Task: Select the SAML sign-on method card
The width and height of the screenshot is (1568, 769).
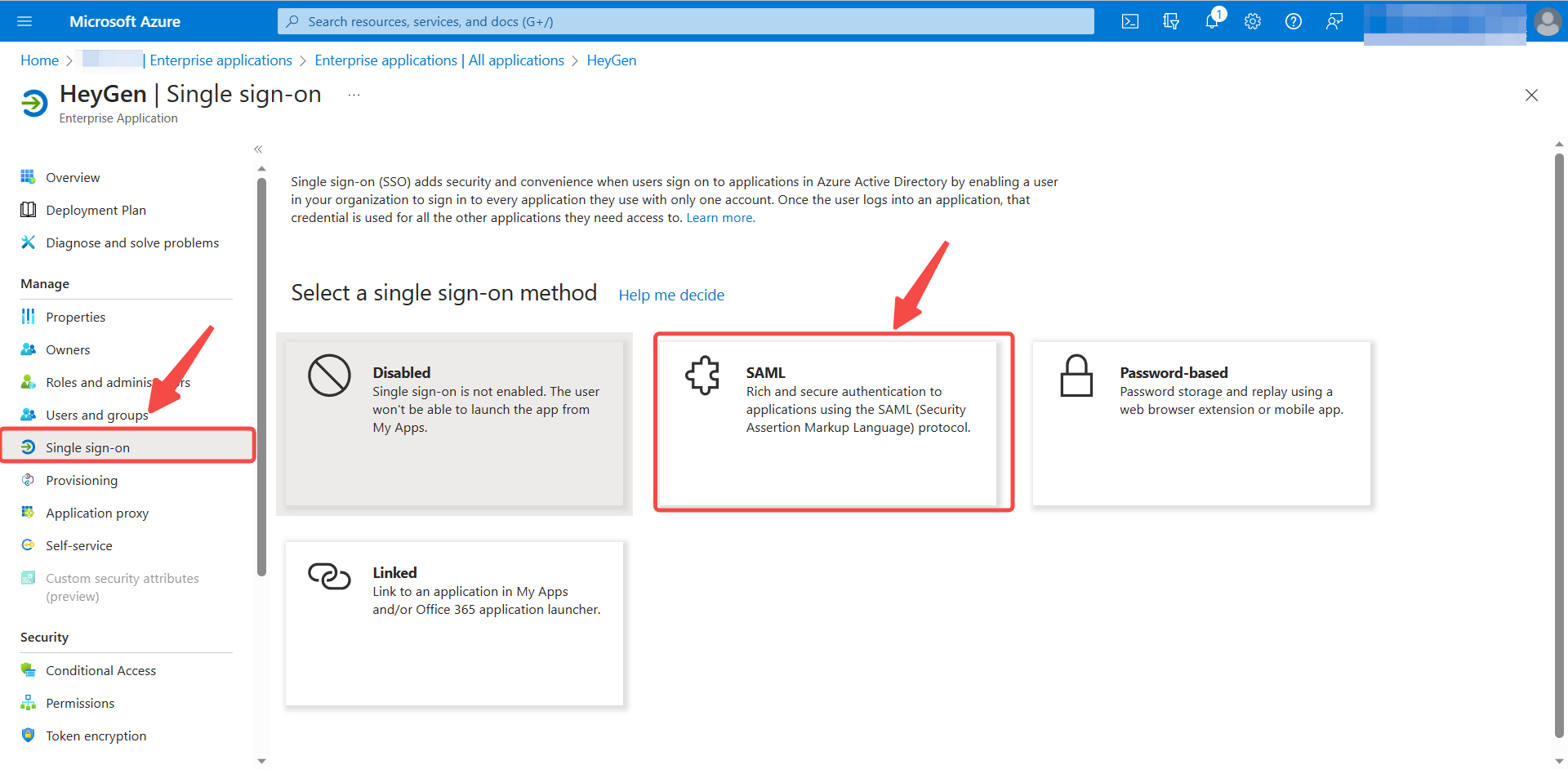Action: click(x=827, y=423)
